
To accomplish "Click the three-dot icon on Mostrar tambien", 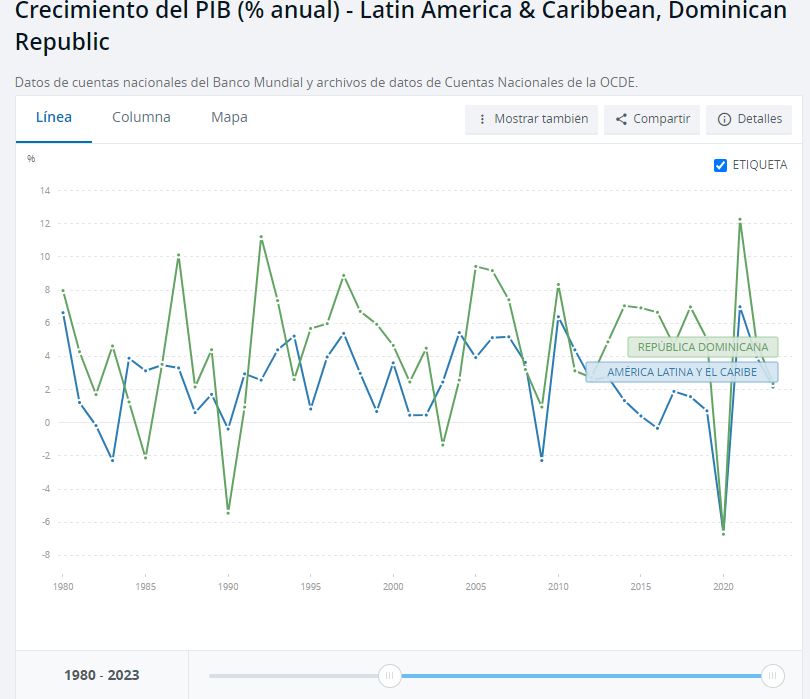I will point(482,119).
